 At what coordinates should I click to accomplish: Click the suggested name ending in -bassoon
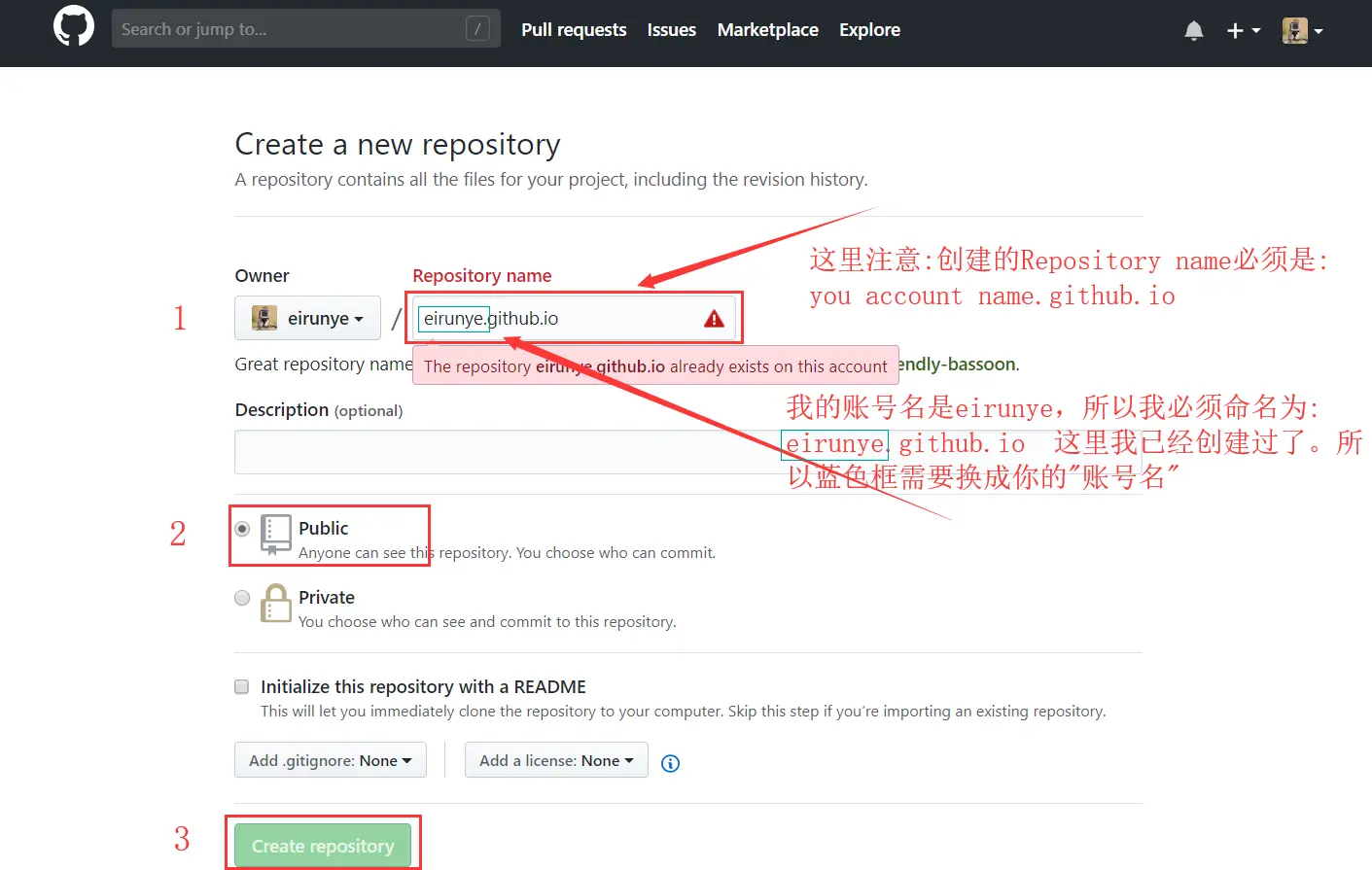(958, 365)
